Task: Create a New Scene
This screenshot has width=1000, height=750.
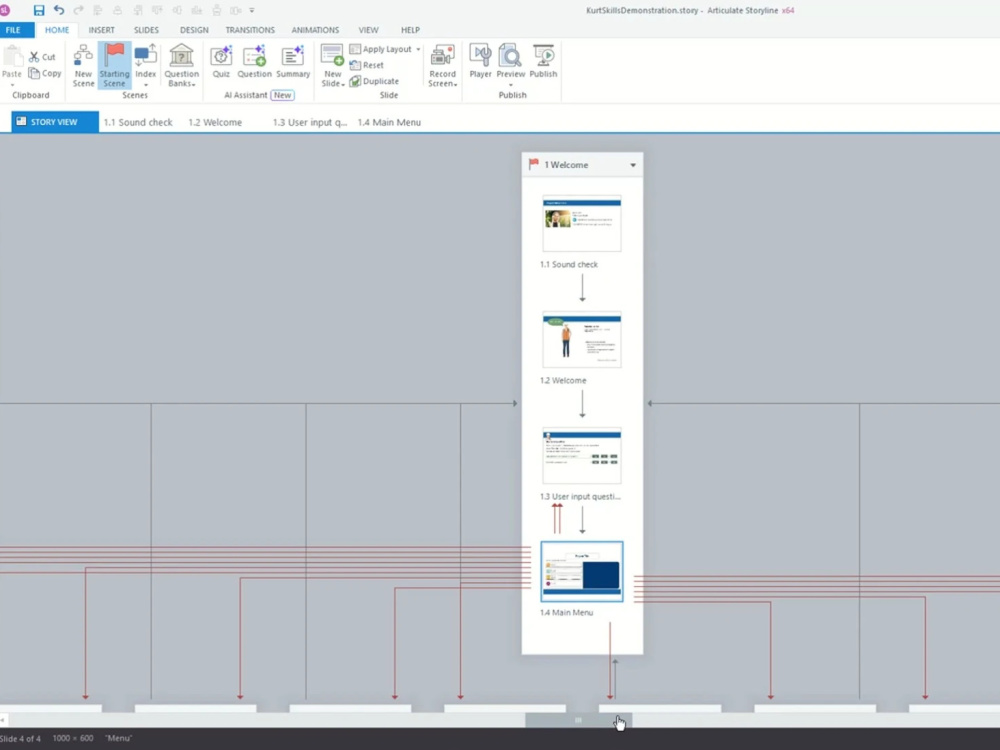Action: point(83,66)
